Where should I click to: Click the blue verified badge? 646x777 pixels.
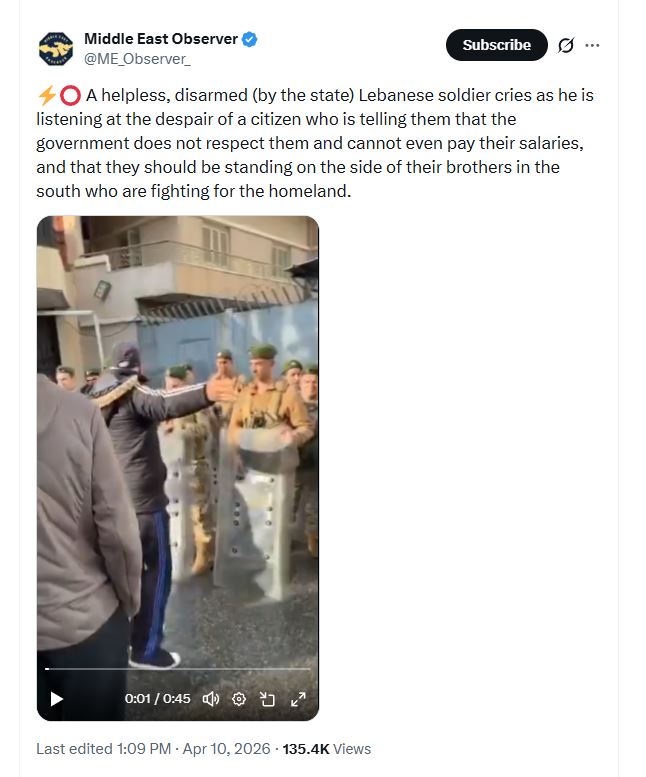coord(249,39)
